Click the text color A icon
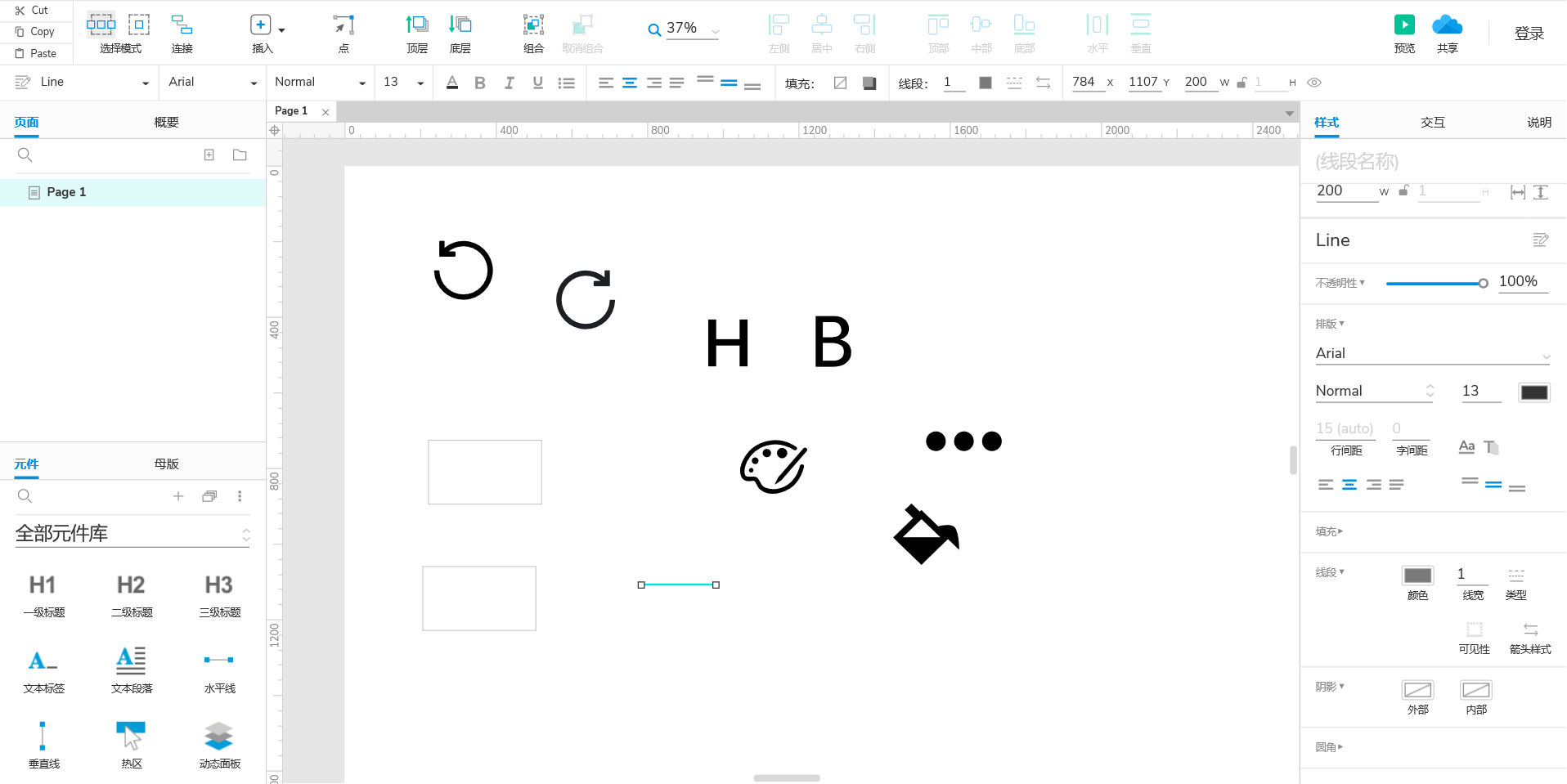This screenshot has height=784, width=1567. pyautogui.click(x=452, y=83)
